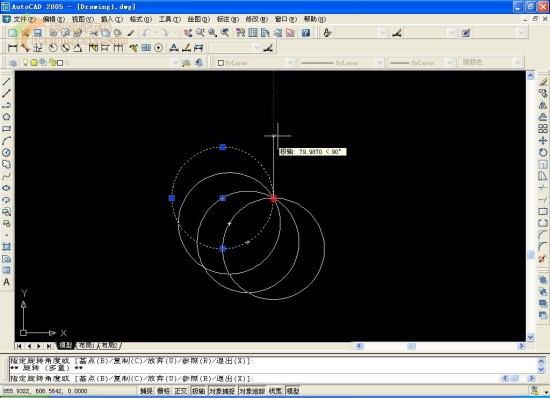Click the red hot grip on circle

coord(274,198)
